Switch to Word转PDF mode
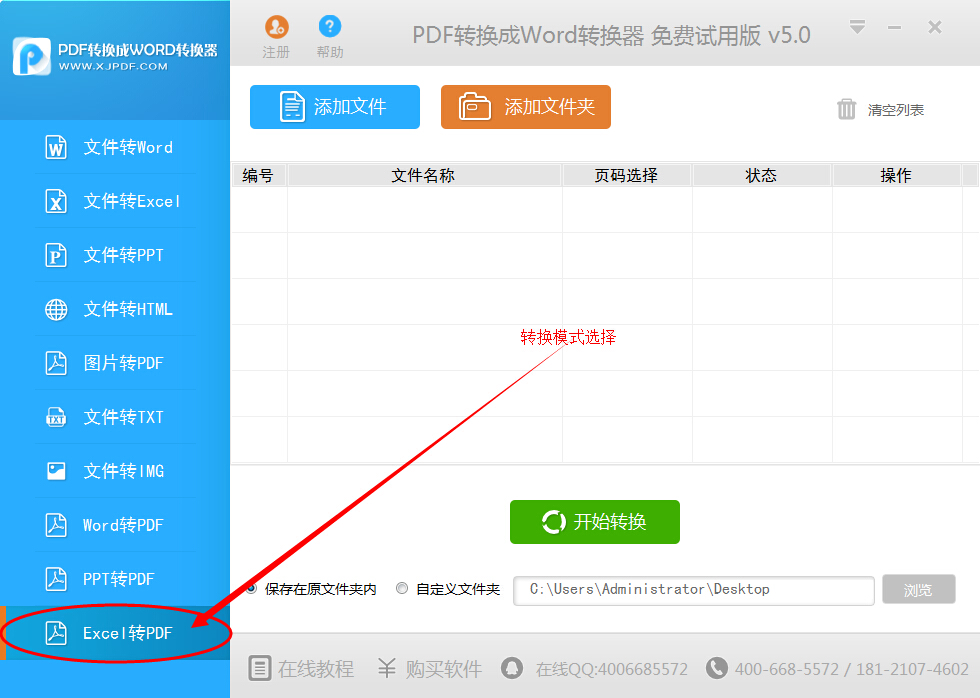The image size is (980, 698). click(x=115, y=525)
